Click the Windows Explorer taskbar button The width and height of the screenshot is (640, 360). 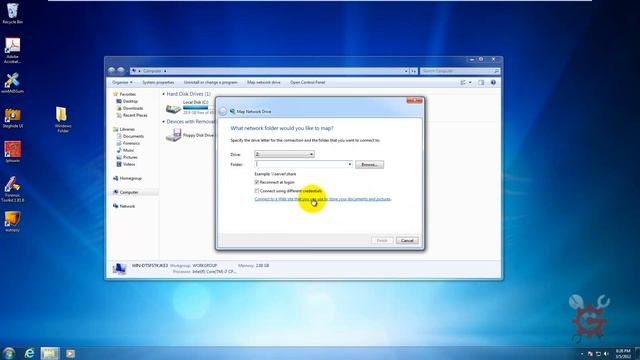[x=50, y=353]
